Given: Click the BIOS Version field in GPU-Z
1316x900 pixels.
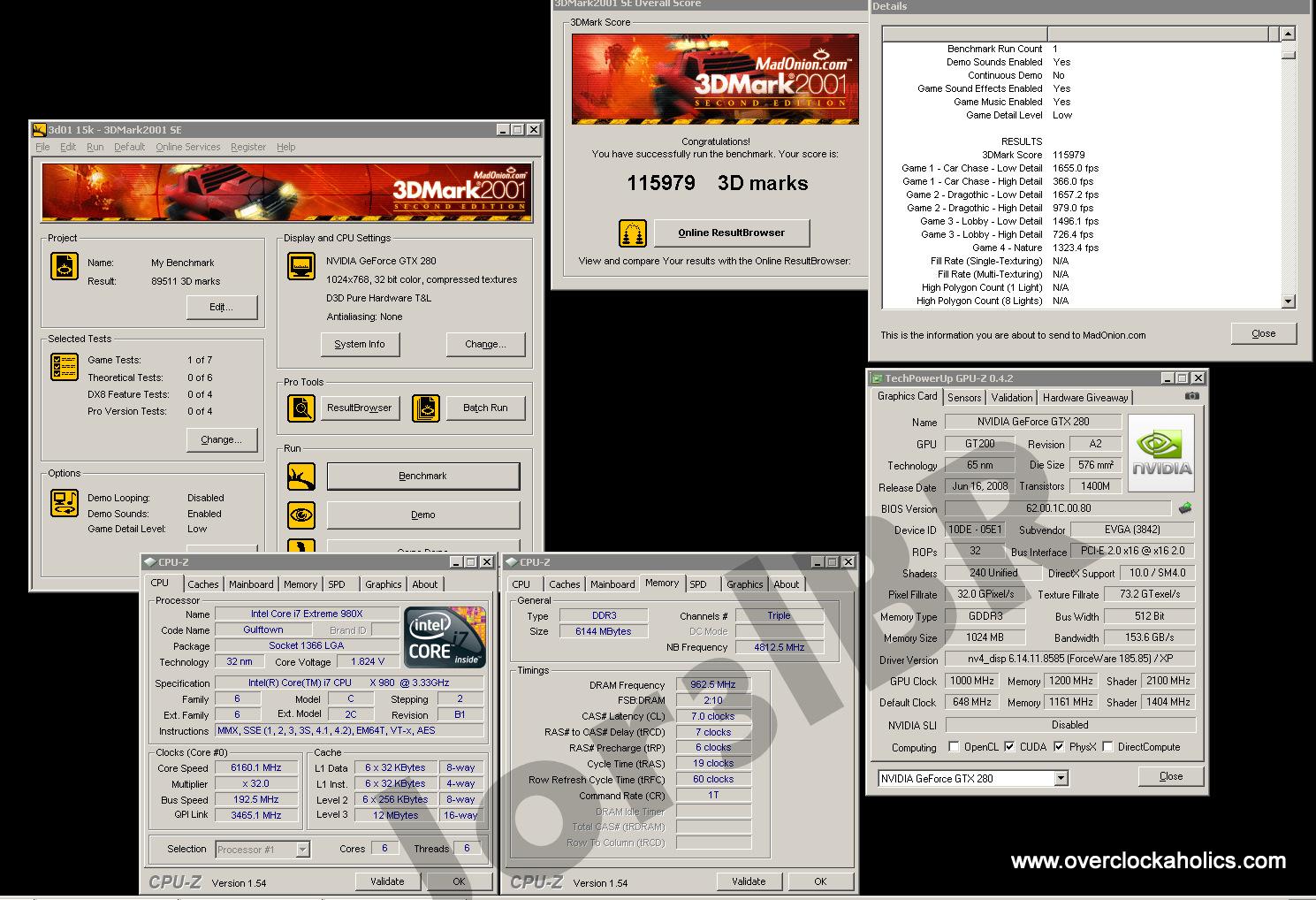Looking at the screenshot, I should [x=1058, y=508].
